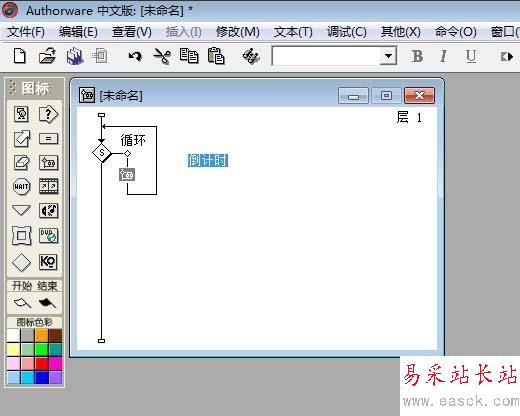Select the Display icon in the icon palette

coord(21,114)
